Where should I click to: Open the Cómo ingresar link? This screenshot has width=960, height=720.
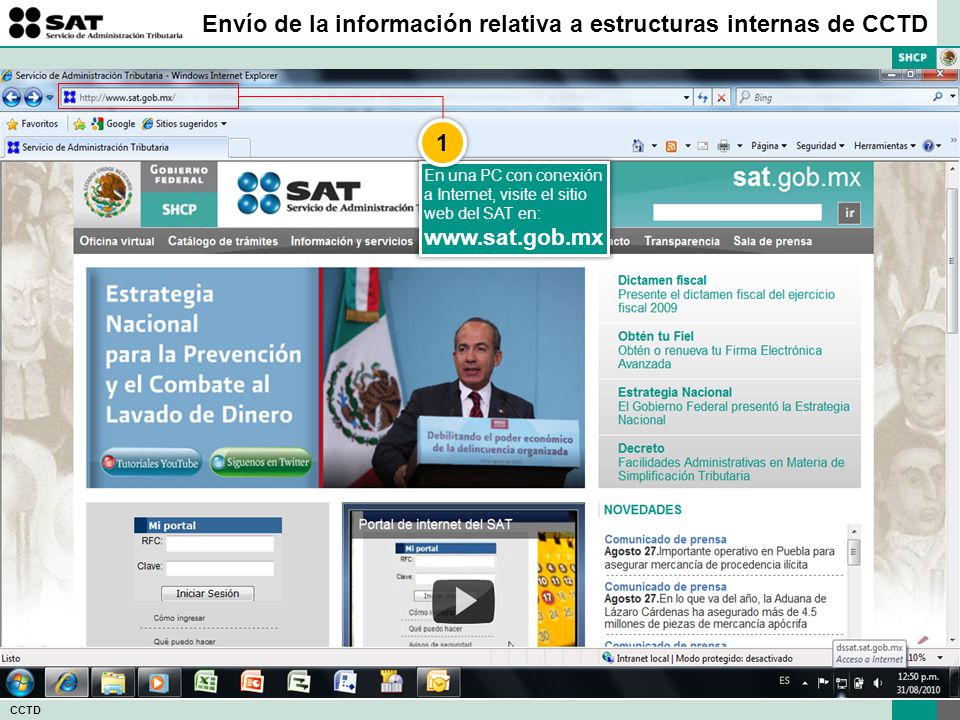179,618
